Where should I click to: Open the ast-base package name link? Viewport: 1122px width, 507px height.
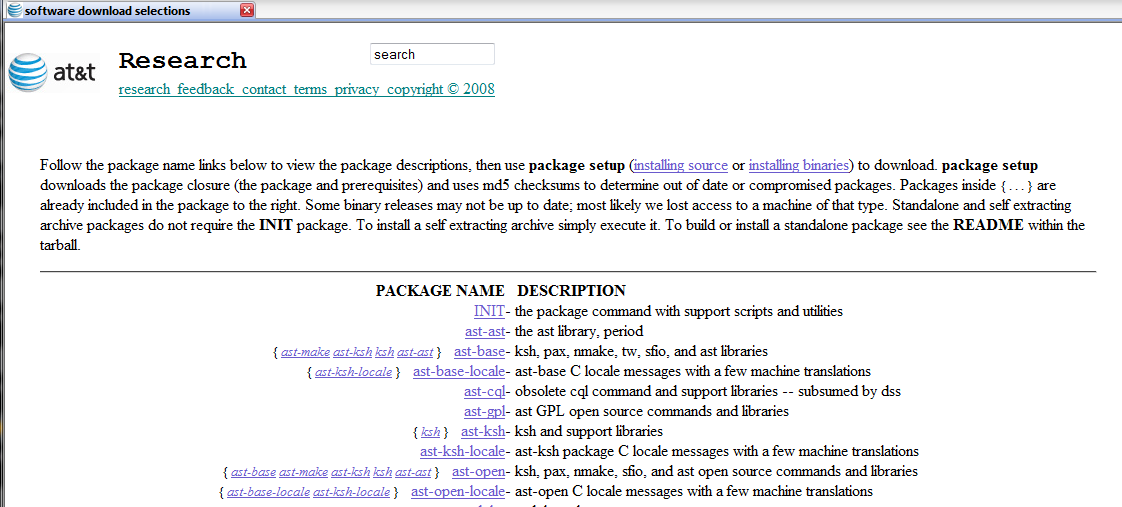click(479, 352)
